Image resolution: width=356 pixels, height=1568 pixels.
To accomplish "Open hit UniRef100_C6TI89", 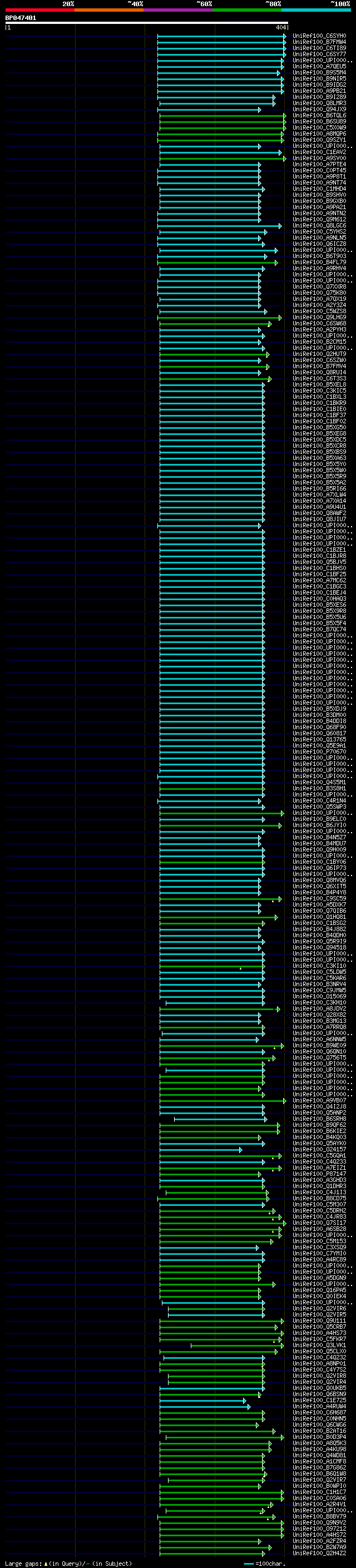I will (319, 48).
